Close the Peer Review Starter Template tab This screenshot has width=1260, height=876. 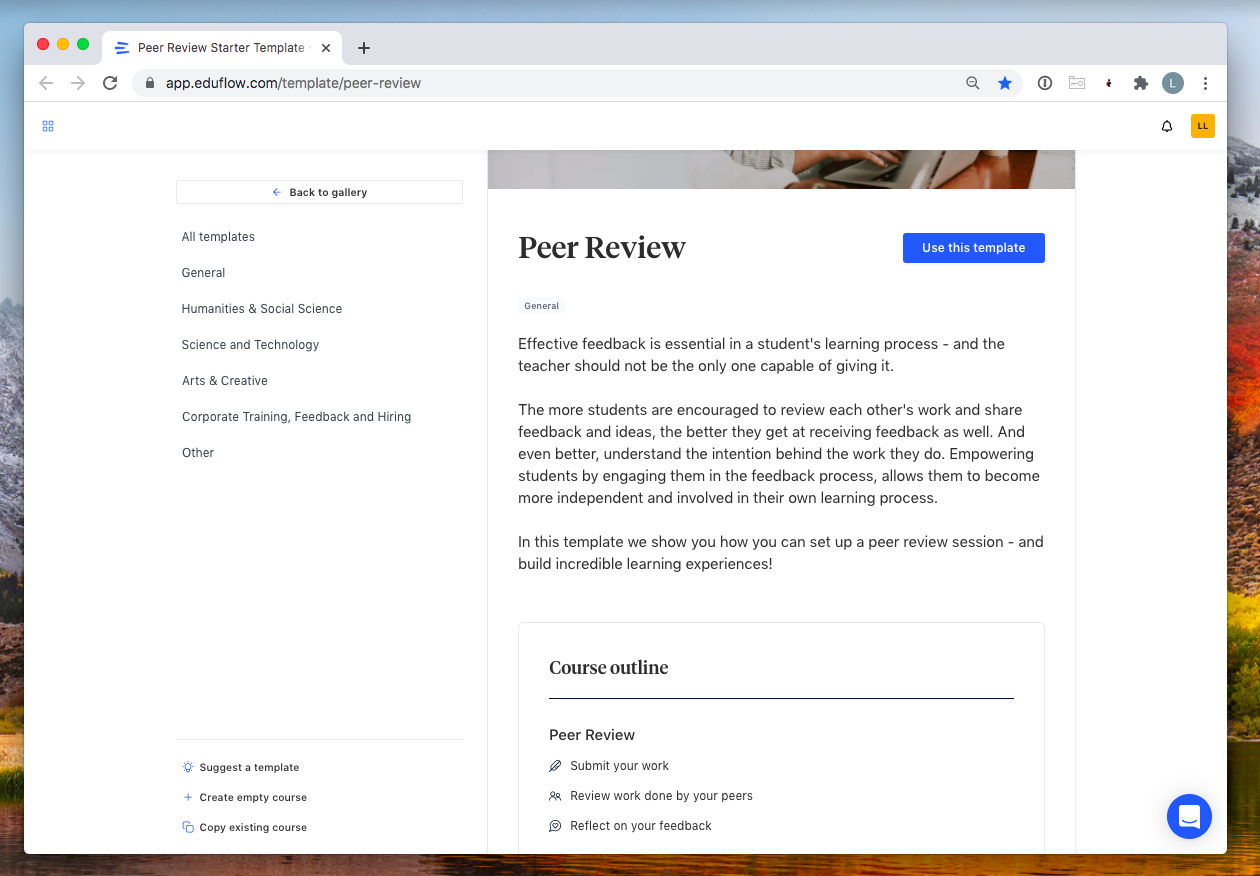[x=326, y=48]
